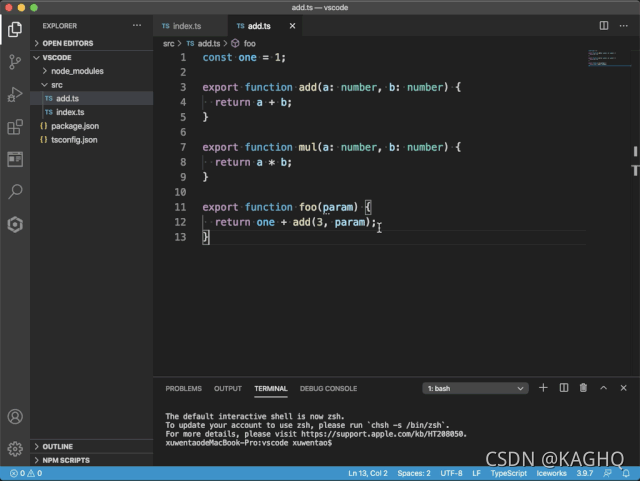Viewport: 640px width, 481px height.
Task: Split the editor to the right
Action: point(604,26)
